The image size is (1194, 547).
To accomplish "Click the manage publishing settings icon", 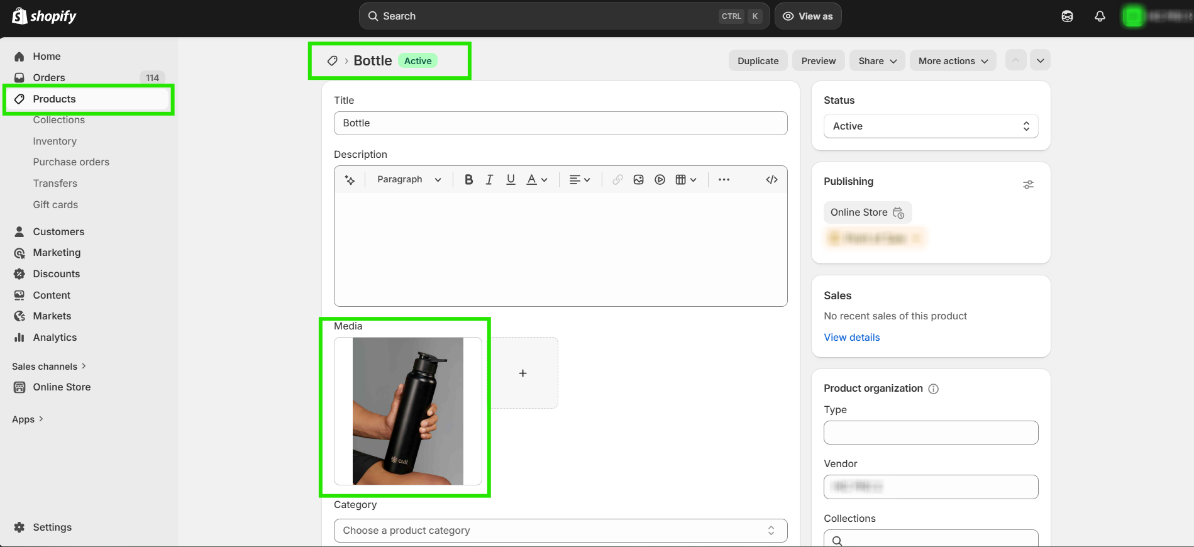I will tap(1028, 184).
